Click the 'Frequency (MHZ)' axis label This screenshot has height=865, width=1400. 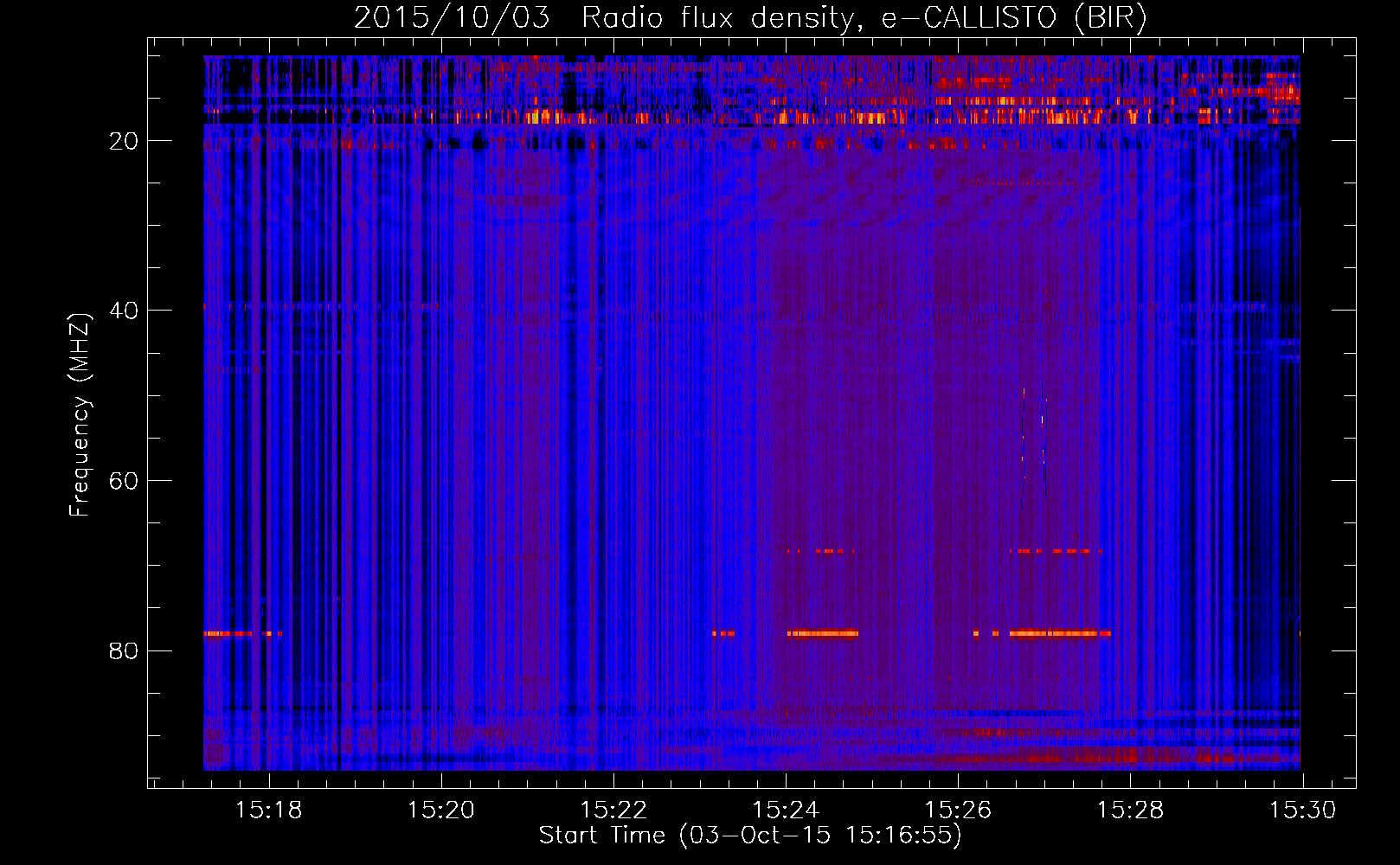pos(79,415)
